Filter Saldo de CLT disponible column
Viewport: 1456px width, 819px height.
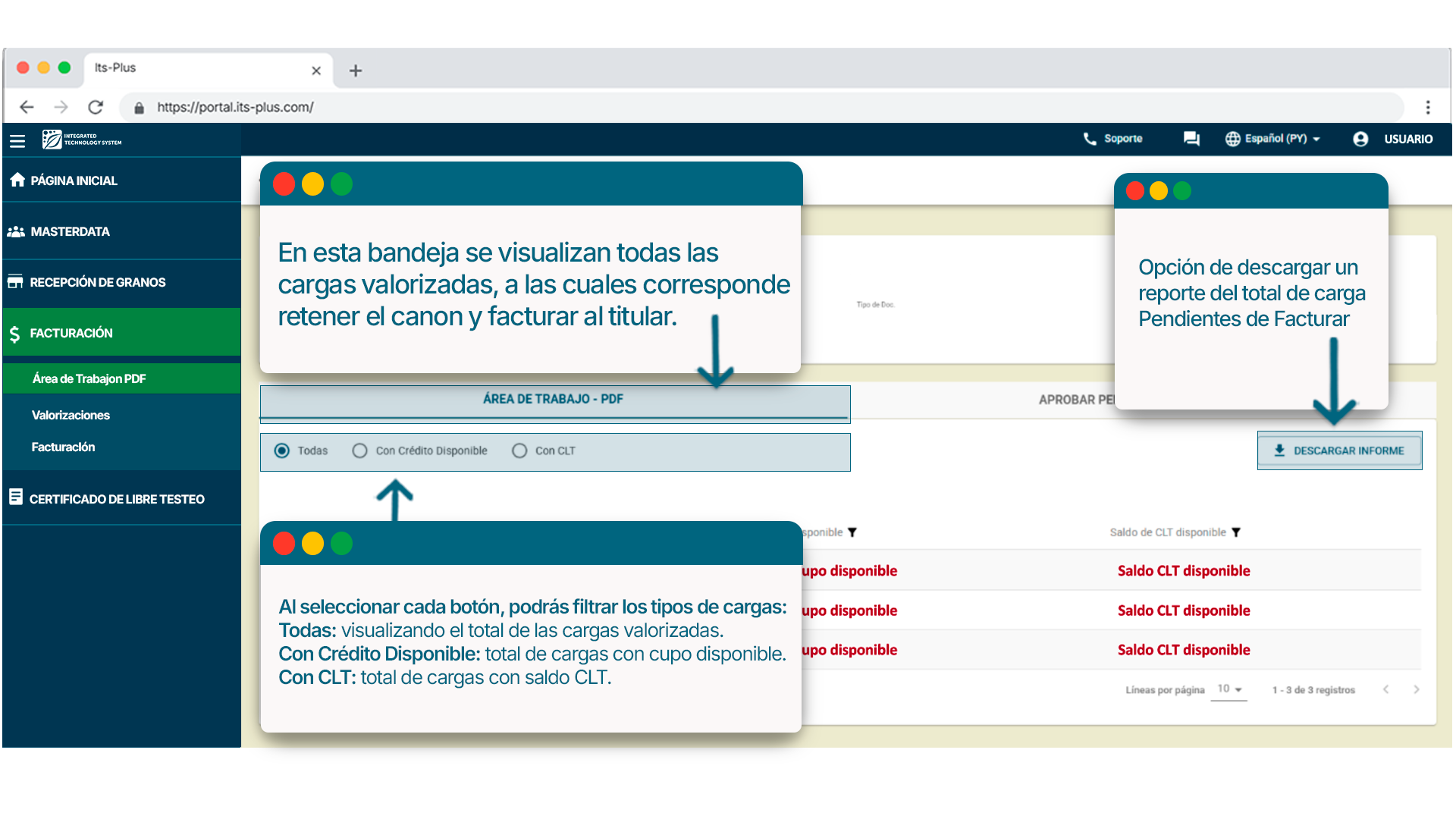click(x=1236, y=532)
